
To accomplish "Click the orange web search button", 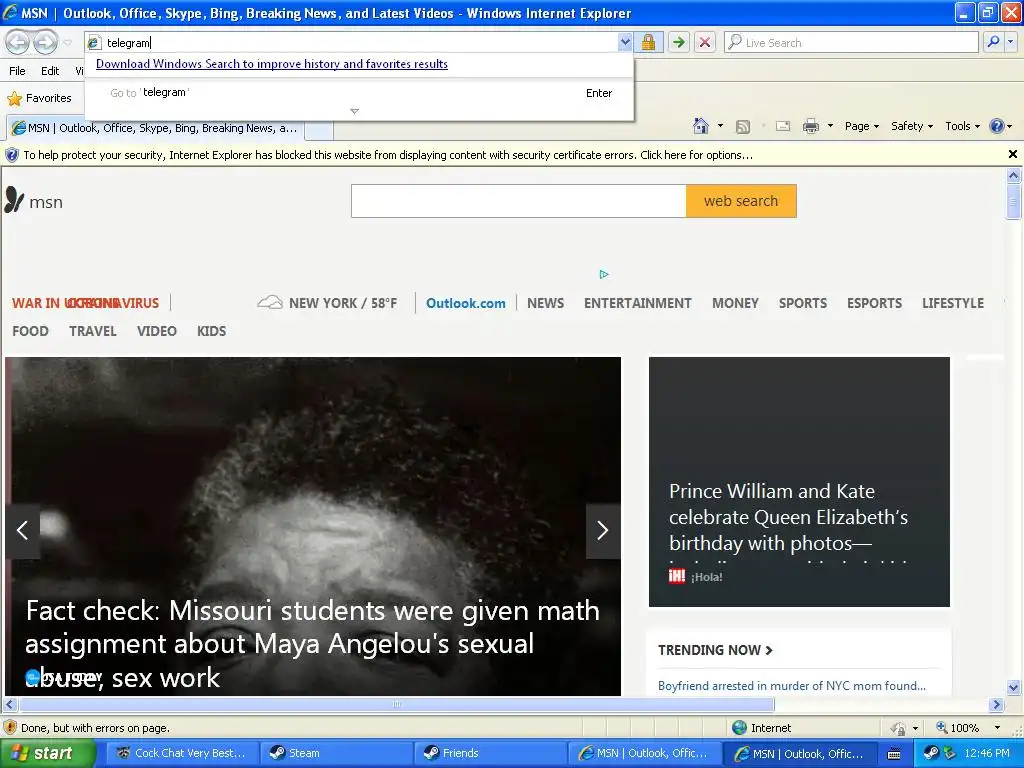I will click(741, 201).
